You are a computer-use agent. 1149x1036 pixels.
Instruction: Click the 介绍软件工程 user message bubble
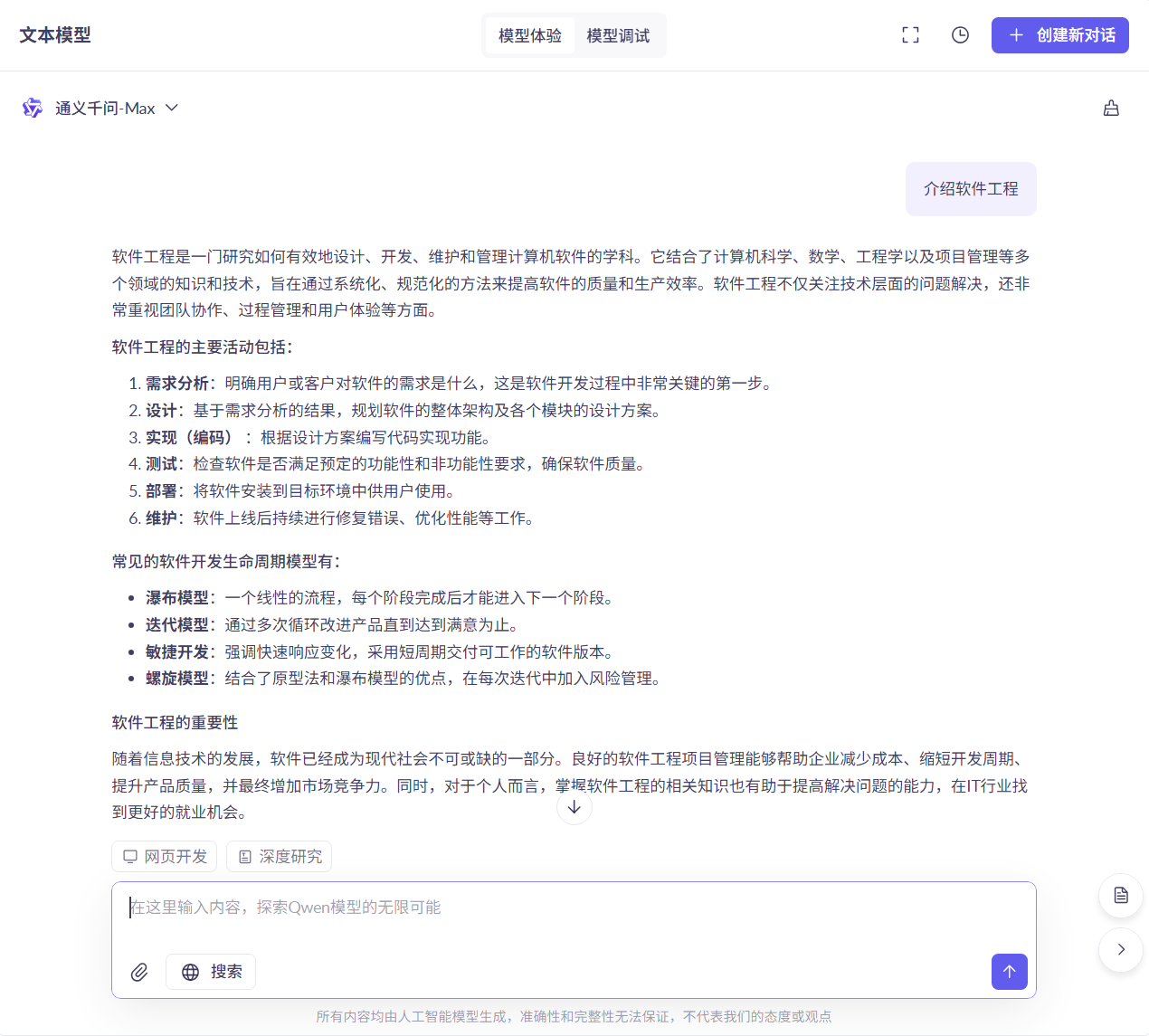(971, 189)
